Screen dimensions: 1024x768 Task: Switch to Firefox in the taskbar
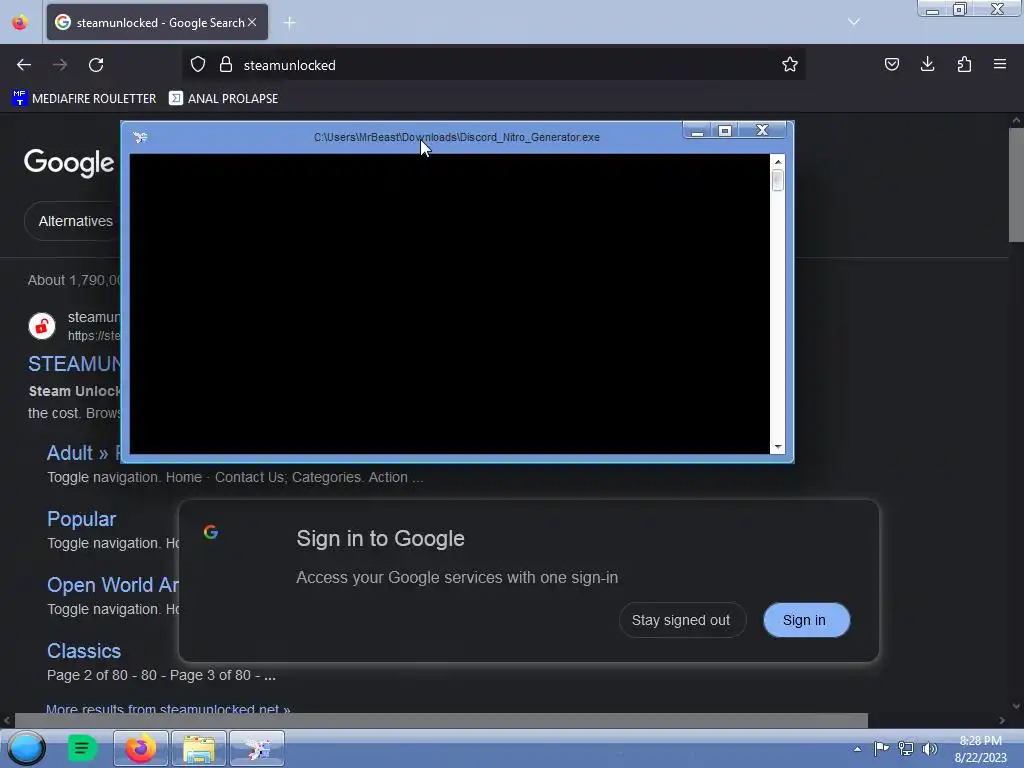coord(141,748)
